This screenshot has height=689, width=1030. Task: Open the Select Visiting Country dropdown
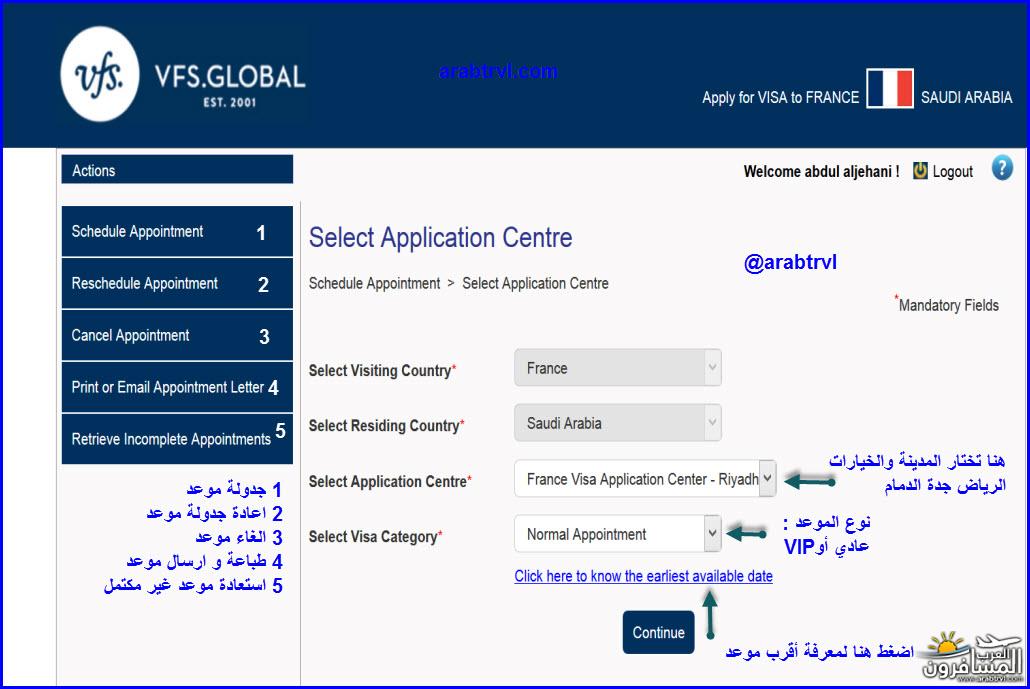click(617, 368)
